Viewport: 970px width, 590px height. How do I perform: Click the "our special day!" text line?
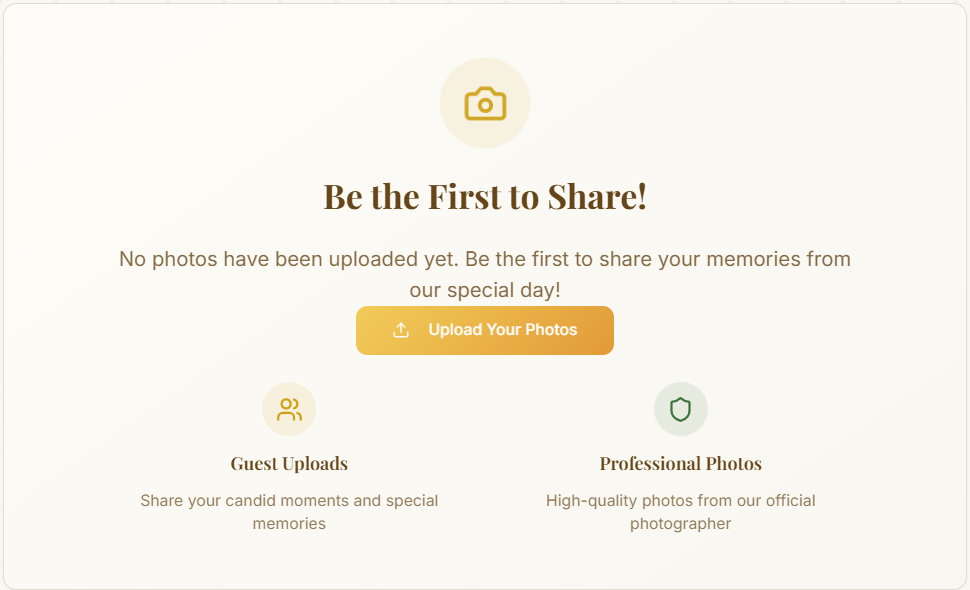pyautogui.click(x=485, y=290)
